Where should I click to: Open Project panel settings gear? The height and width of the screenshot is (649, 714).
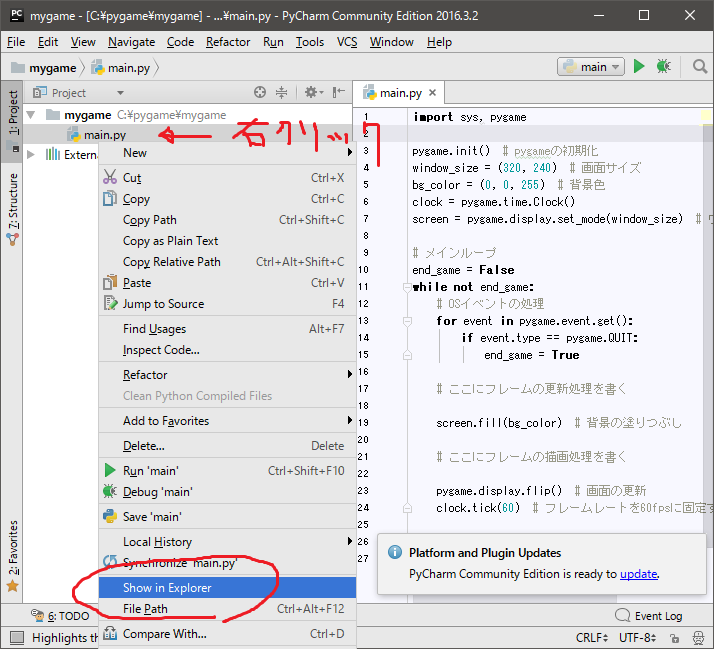coord(313,92)
